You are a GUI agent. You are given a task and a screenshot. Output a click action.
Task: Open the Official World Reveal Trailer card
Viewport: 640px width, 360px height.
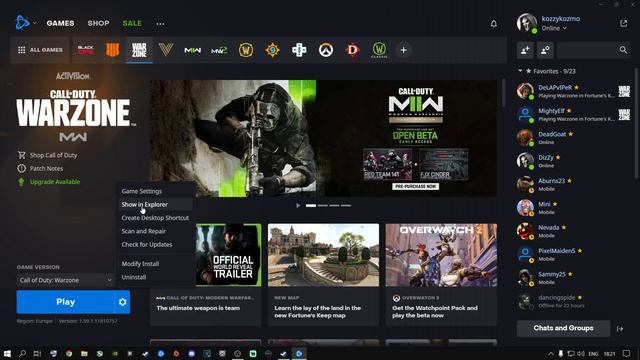tap(205, 274)
